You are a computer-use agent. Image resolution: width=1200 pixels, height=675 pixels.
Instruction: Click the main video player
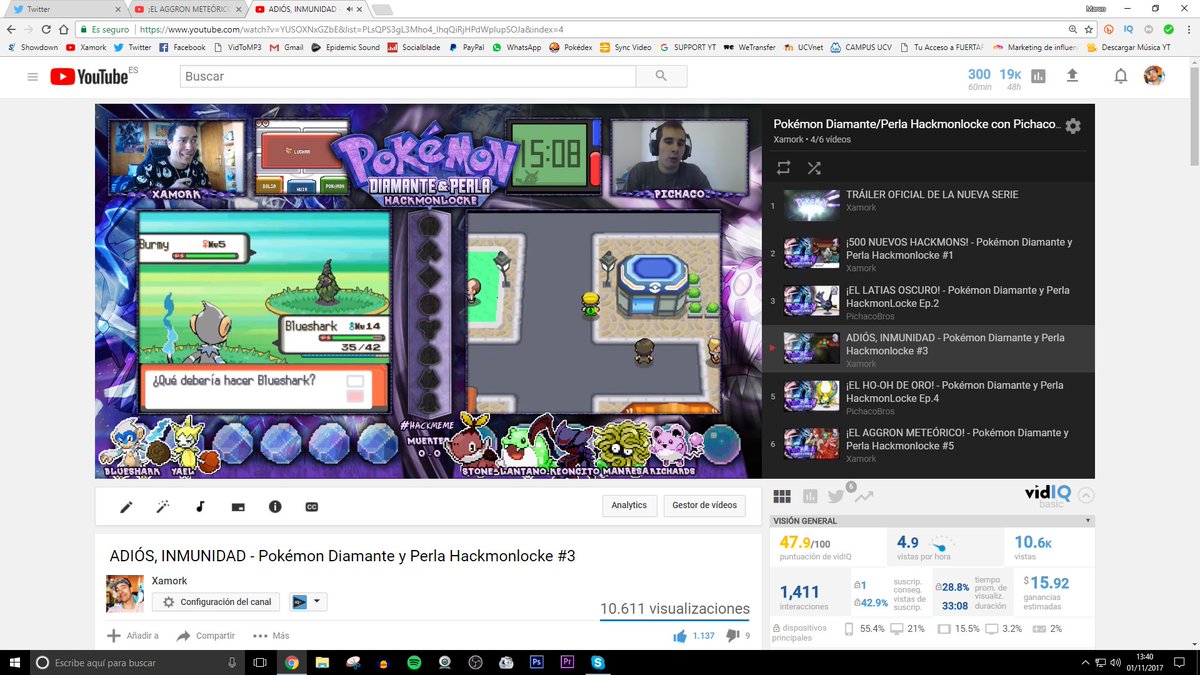click(x=428, y=291)
